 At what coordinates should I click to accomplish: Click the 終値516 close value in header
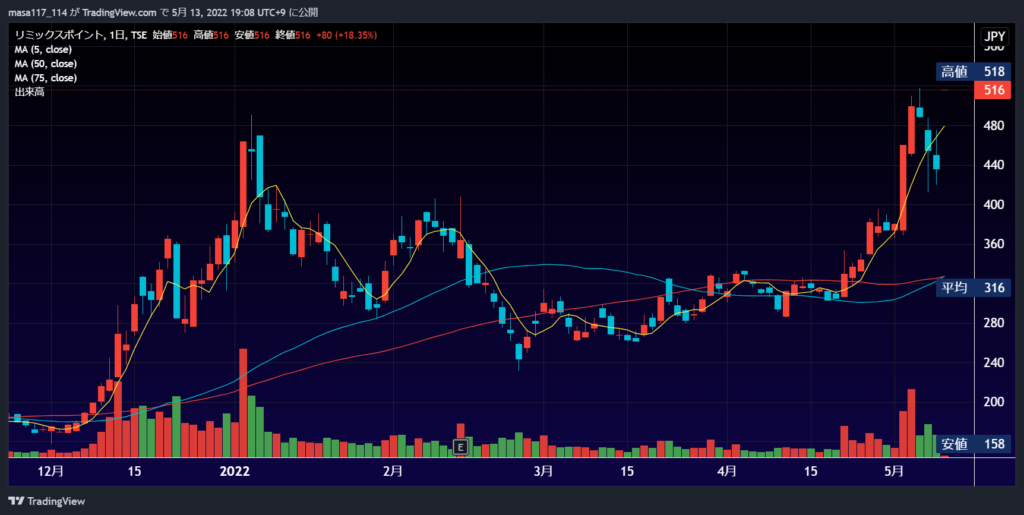(293, 36)
